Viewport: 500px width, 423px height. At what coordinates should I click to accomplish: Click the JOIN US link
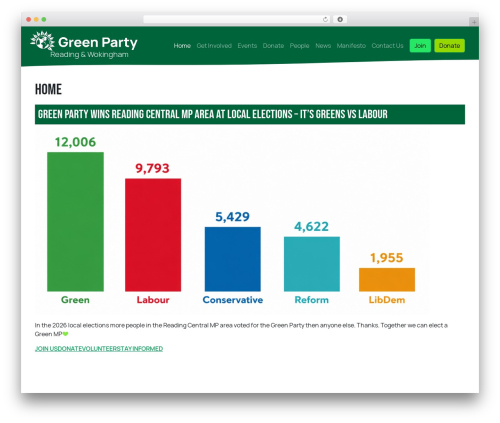coord(46,349)
